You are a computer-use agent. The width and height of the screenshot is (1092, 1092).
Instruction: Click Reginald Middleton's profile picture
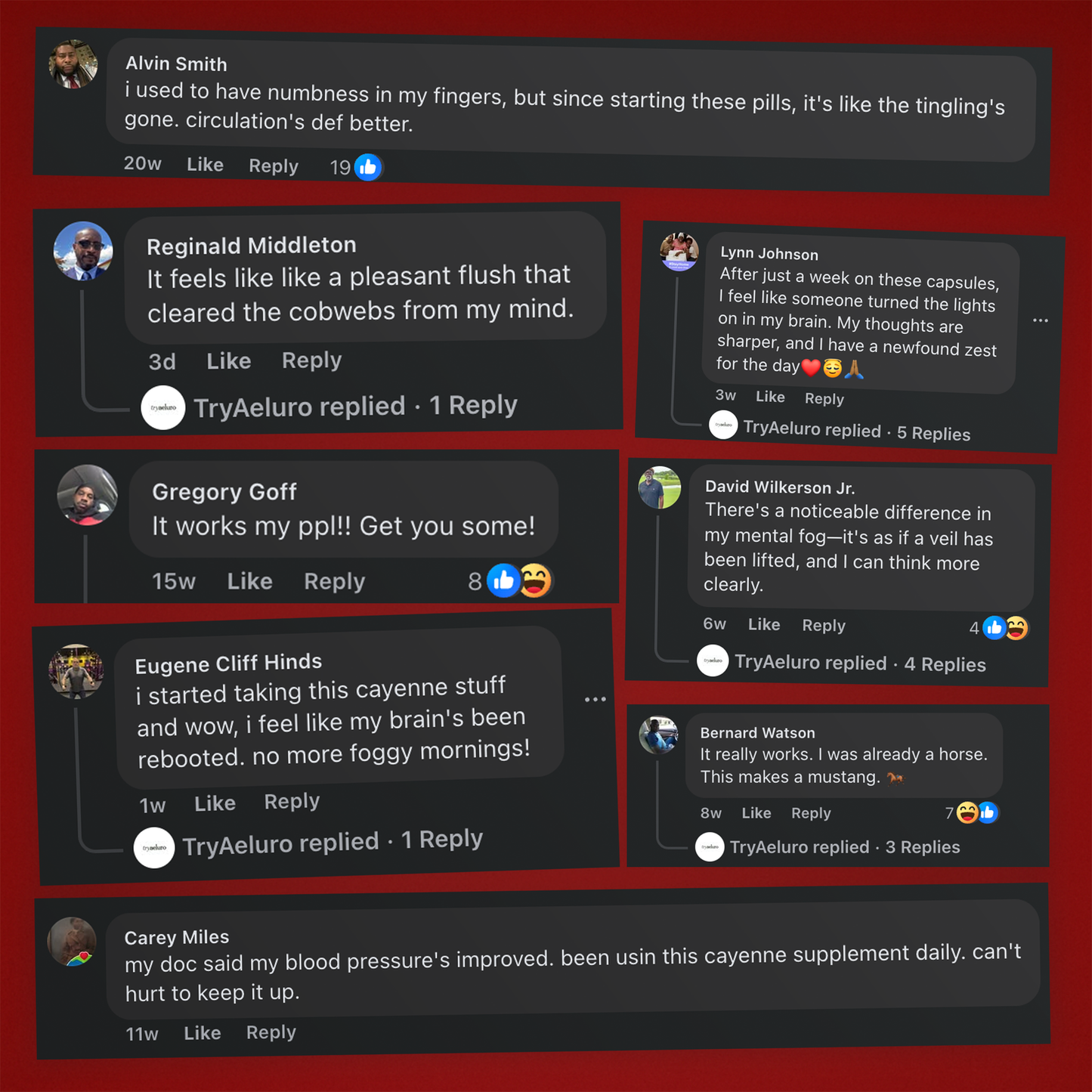[83, 251]
